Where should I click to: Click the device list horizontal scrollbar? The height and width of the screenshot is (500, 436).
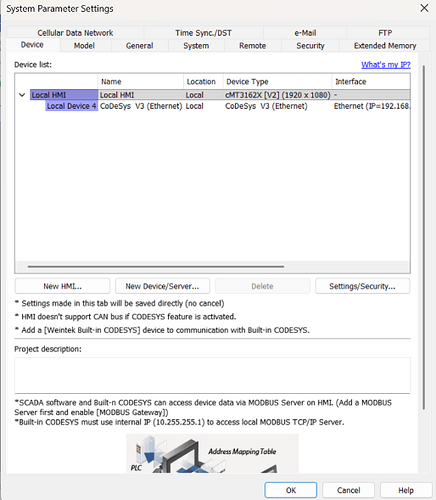156,267
